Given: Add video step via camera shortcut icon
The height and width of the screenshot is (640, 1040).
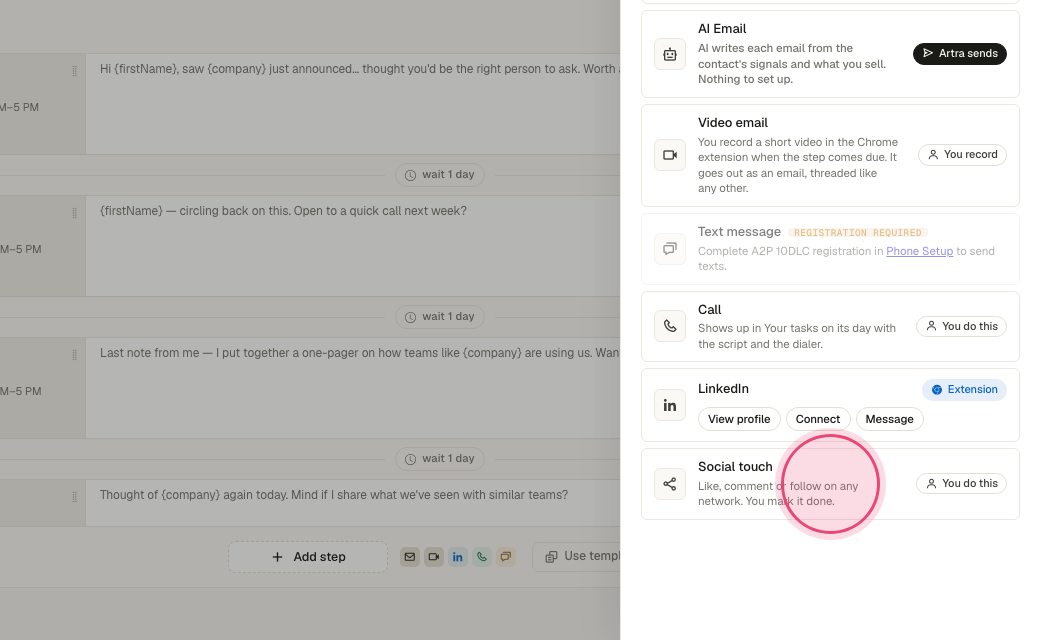Looking at the screenshot, I should pyautogui.click(x=434, y=556).
